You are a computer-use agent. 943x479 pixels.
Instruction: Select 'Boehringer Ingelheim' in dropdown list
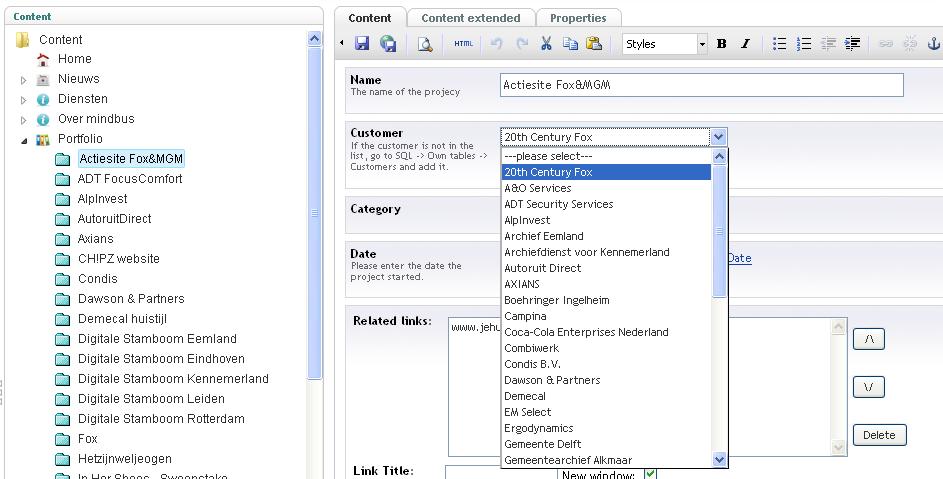click(x=606, y=300)
